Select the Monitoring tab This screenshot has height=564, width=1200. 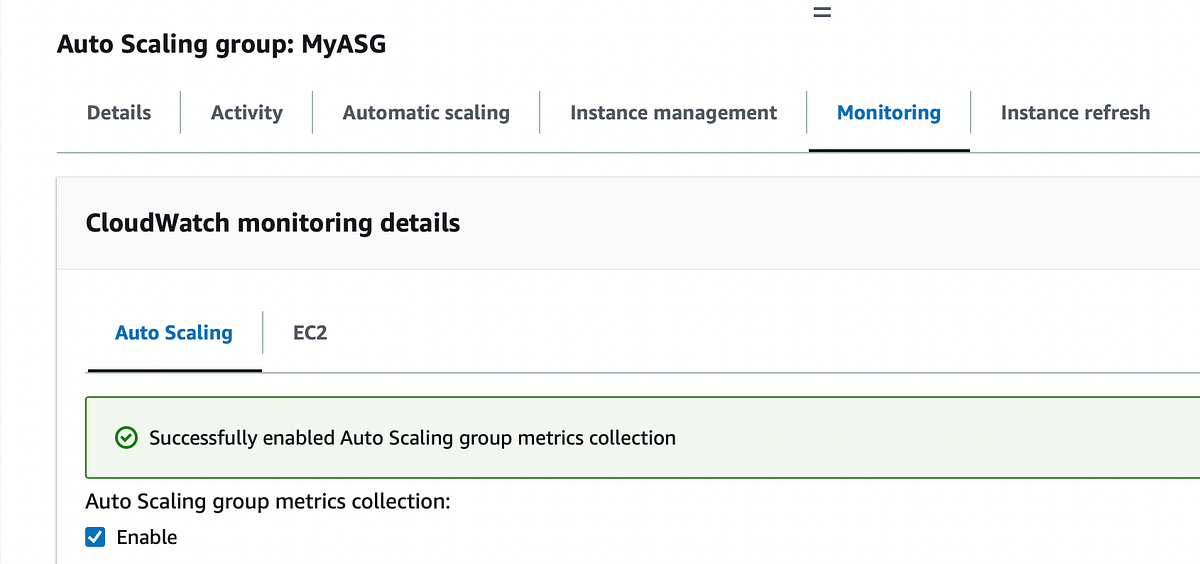point(889,113)
